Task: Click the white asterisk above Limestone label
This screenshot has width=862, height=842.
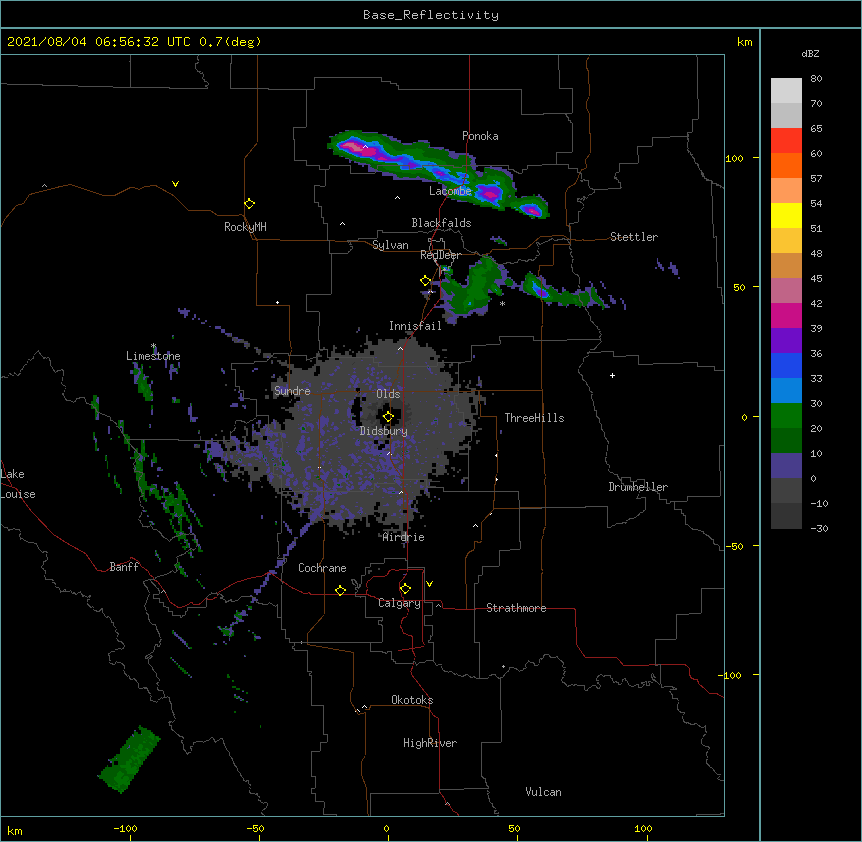Action: click(153, 346)
